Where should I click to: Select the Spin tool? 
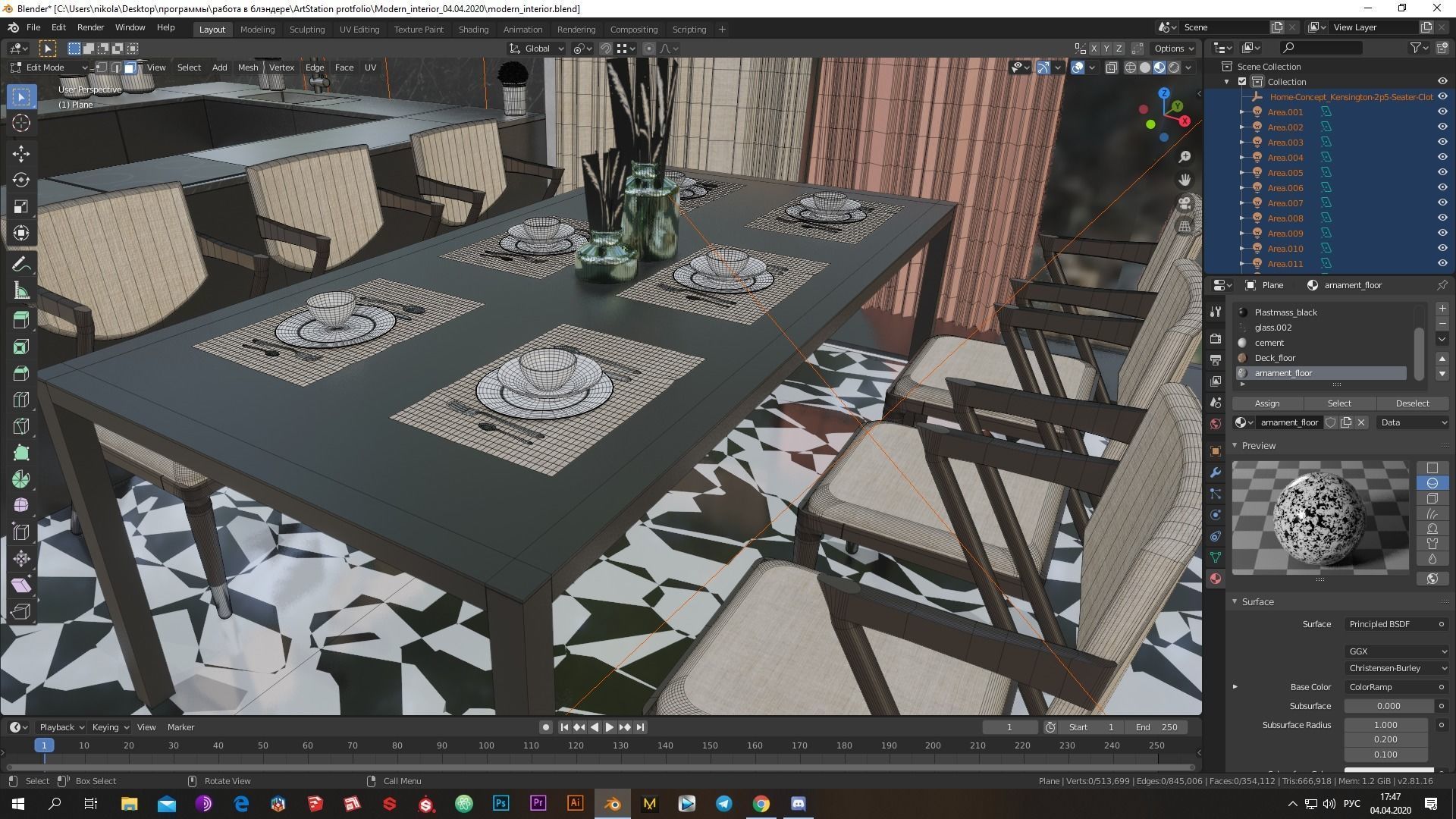coord(21,479)
